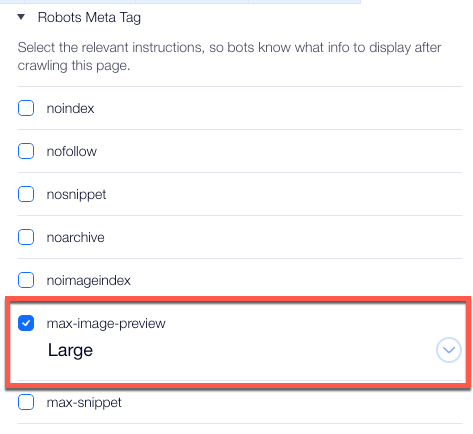Click the max-snippet label text

(x=84, y=403)
